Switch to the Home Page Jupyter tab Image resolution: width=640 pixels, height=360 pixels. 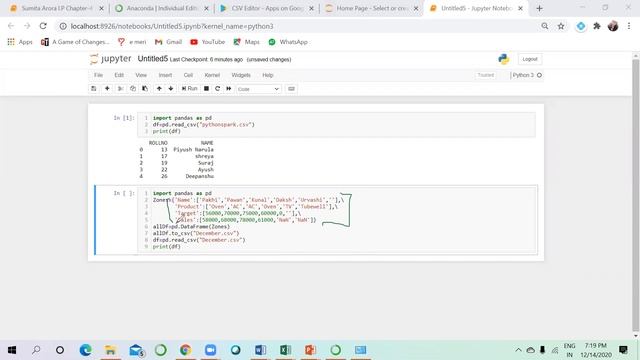coord(372,8)
